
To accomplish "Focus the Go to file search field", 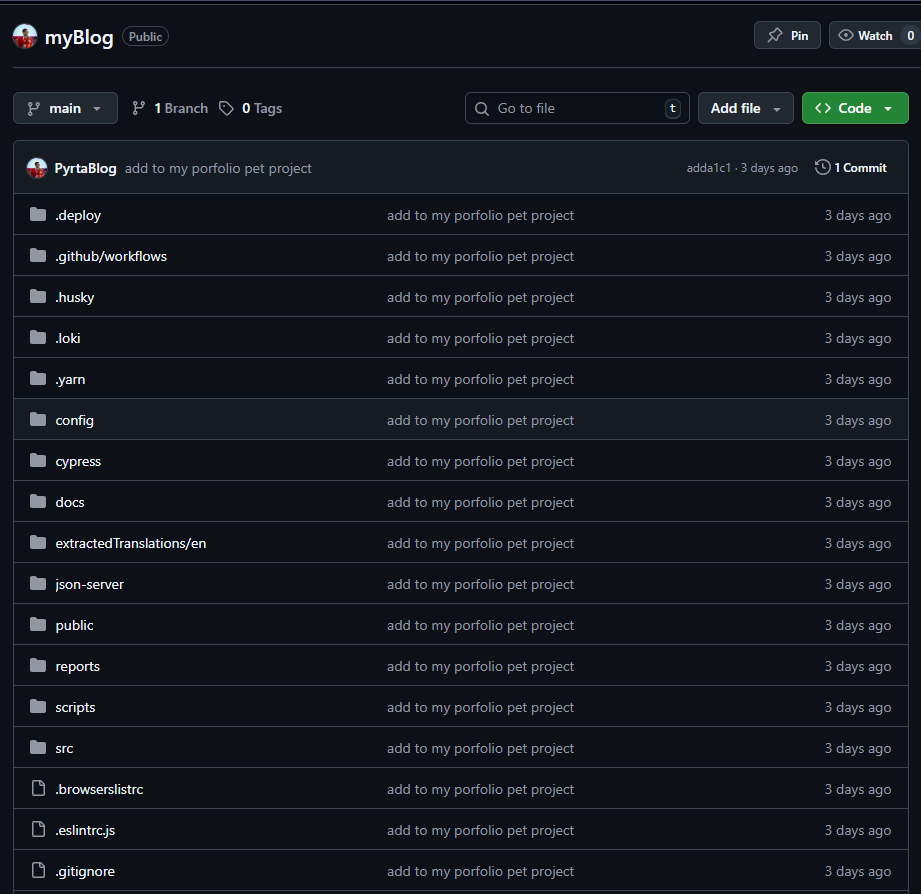I will (x=576, y=108).
